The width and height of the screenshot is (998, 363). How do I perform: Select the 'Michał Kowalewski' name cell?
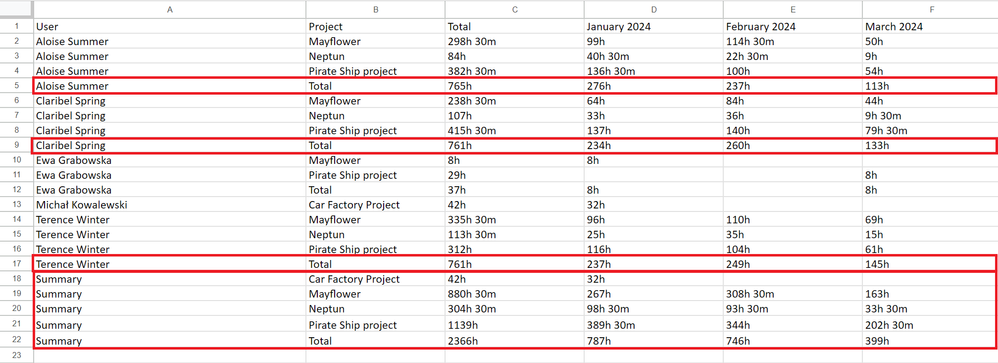[x=169, y=205]
